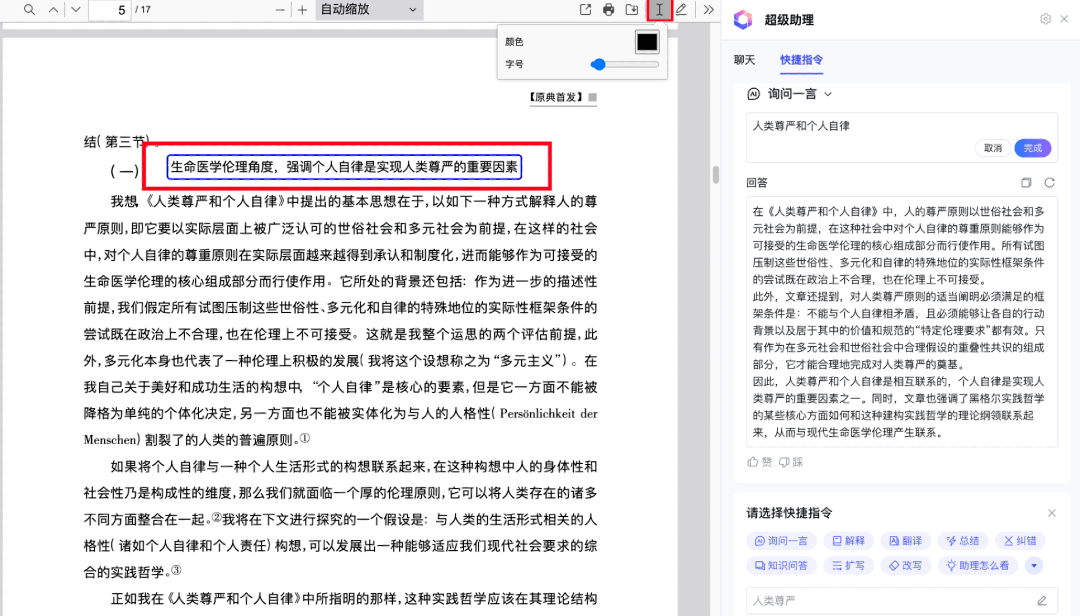Select the pen drawing tool icon
The image size is (1080, 616).
[x=682, y=10]
